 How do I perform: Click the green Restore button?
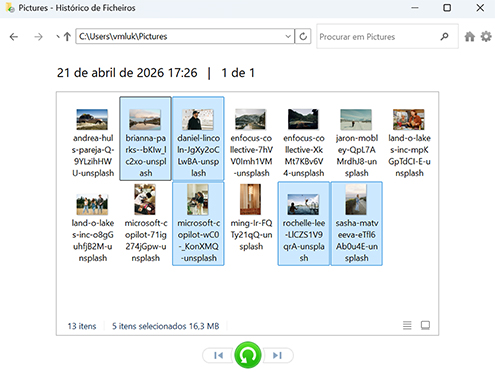tap(248, 355)
